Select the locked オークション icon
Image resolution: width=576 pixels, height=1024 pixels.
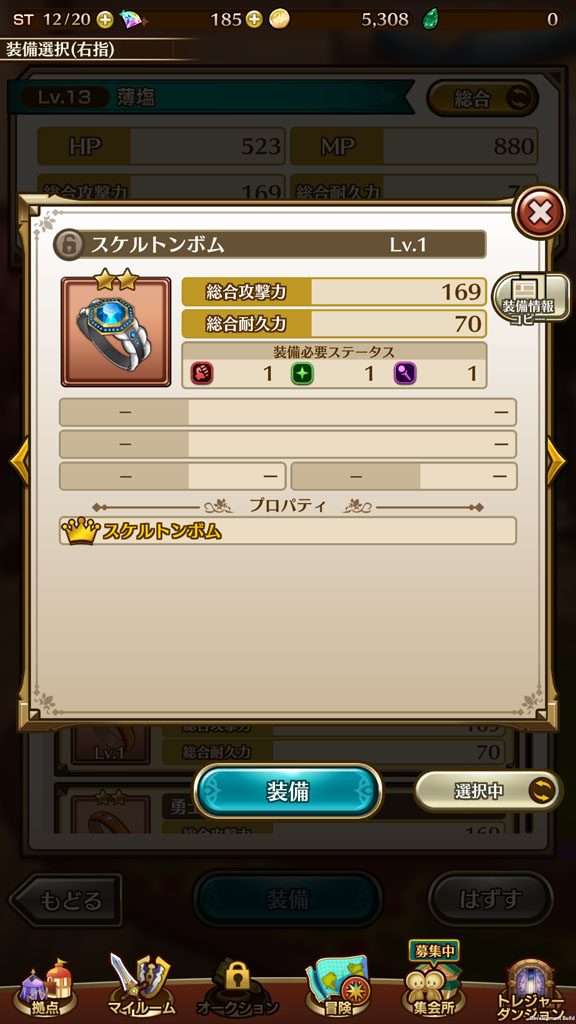(x=238, y=988)
